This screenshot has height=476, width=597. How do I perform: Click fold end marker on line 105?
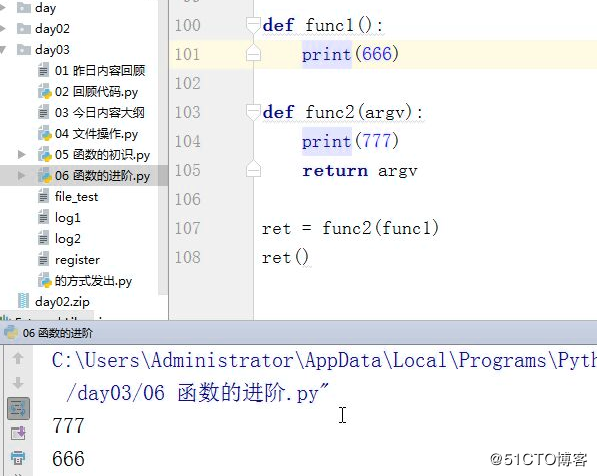coord(253,169)
